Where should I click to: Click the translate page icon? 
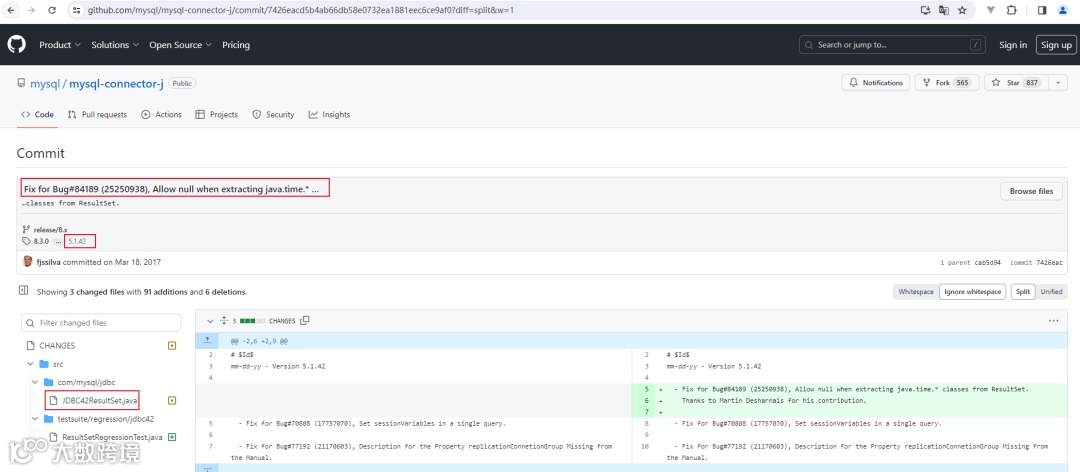[944, 11]
